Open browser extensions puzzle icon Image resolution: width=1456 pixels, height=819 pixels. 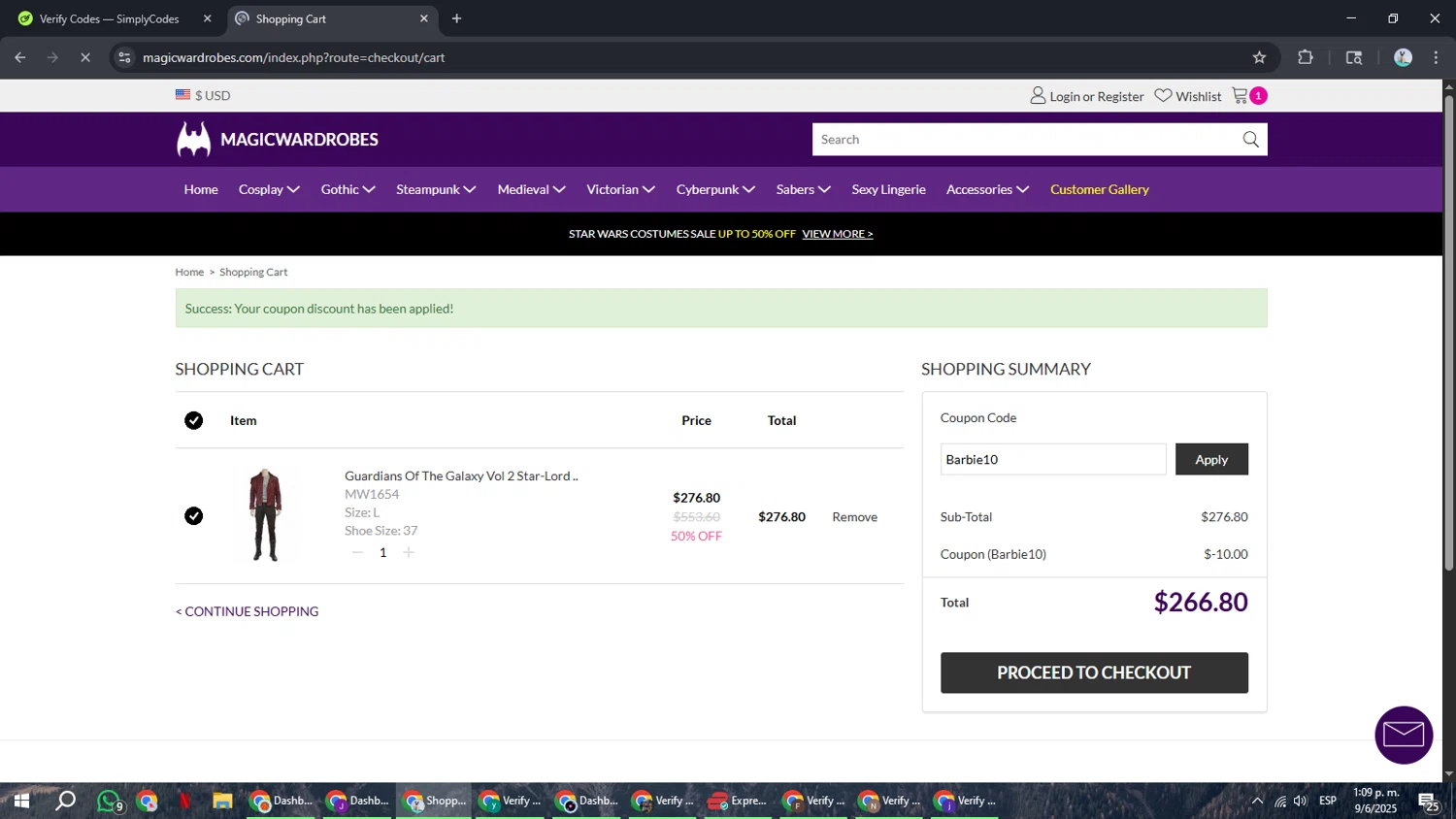[x=1306, y=57]
